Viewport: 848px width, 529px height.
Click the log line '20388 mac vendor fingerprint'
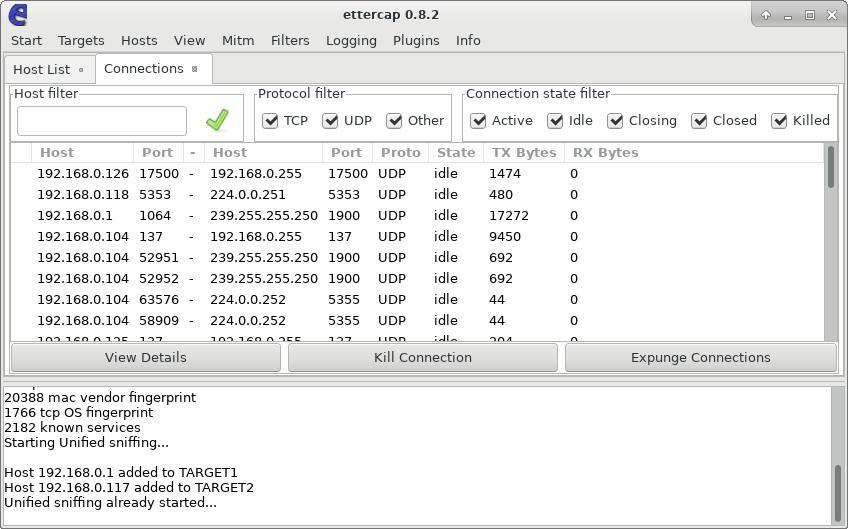click(100, 398)
